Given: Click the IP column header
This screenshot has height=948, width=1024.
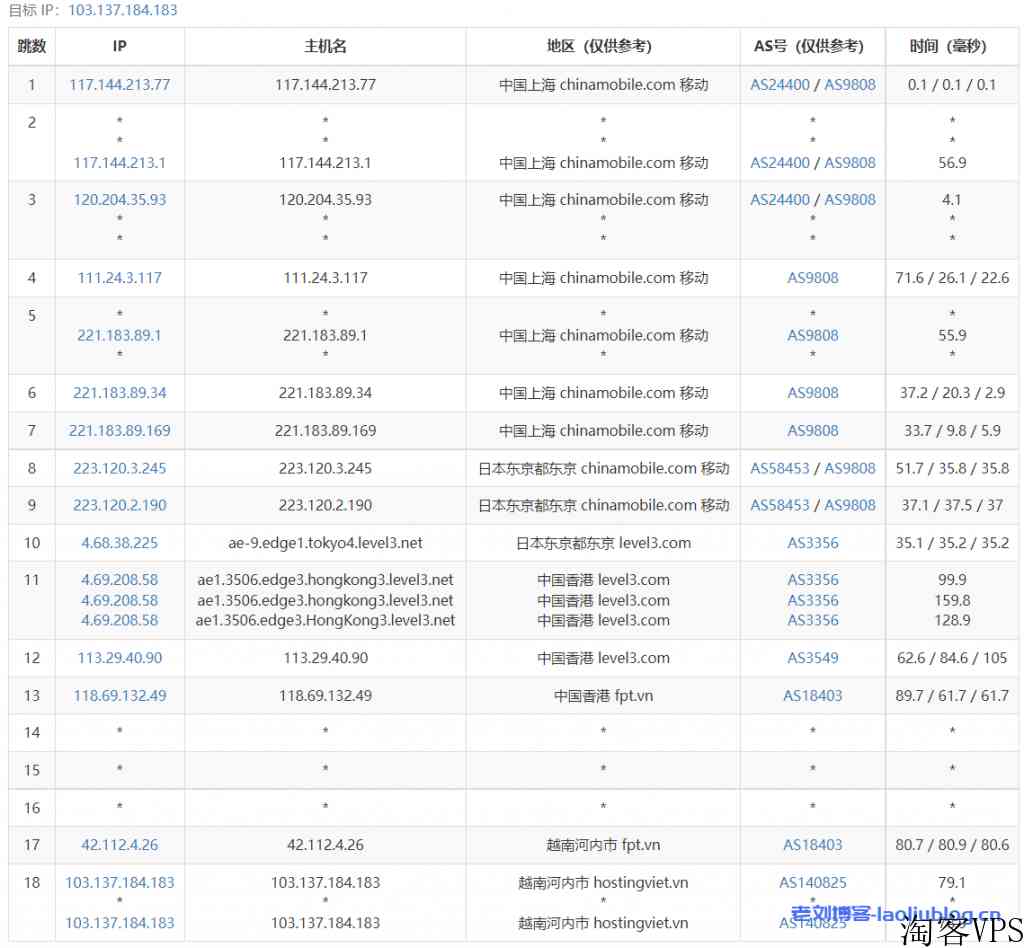Looking at the screenshot, I should 120,46.
